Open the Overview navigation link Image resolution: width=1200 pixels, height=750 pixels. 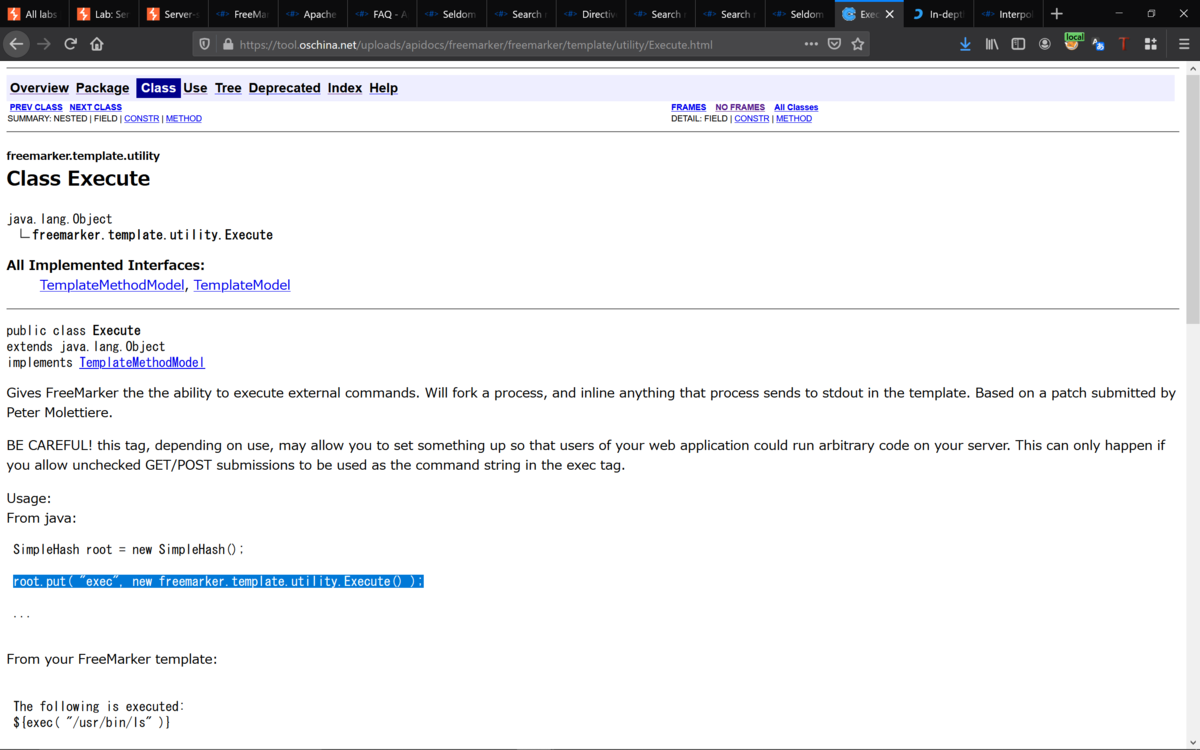[39, 88]
